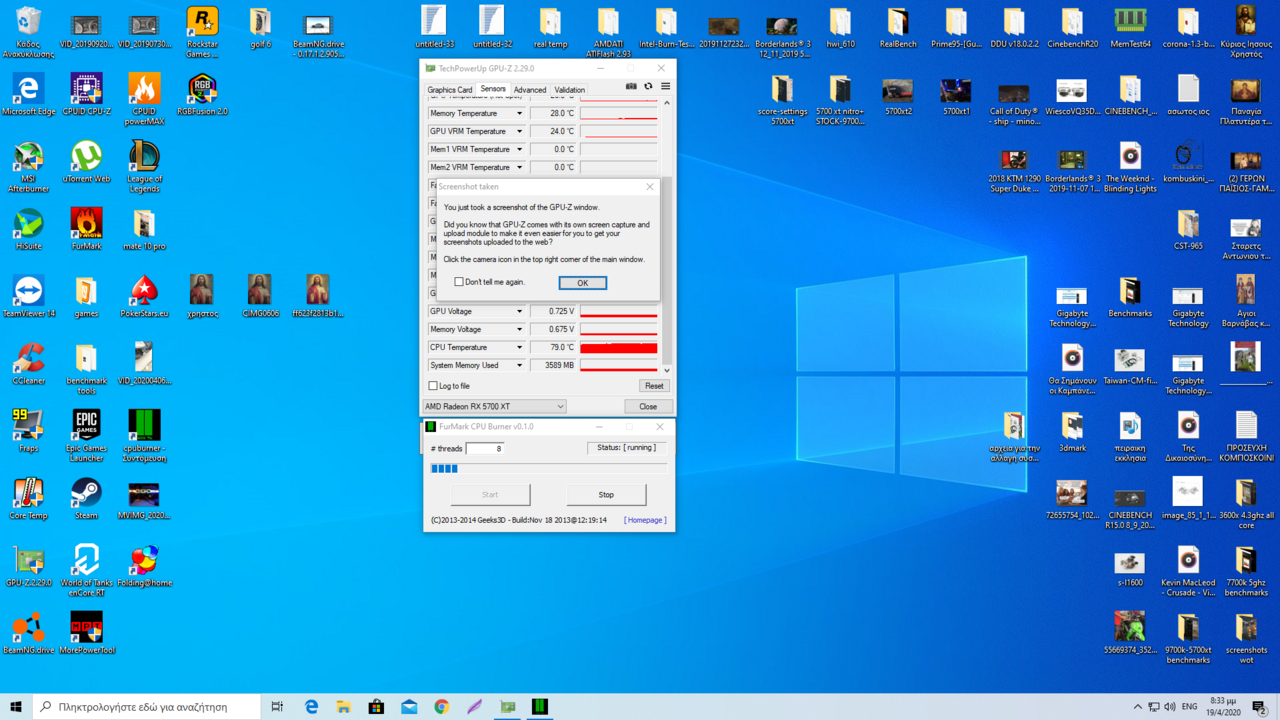Click the taskbar volume icon
Viewport: 1280px width, 720px height.
point(1170,707)
